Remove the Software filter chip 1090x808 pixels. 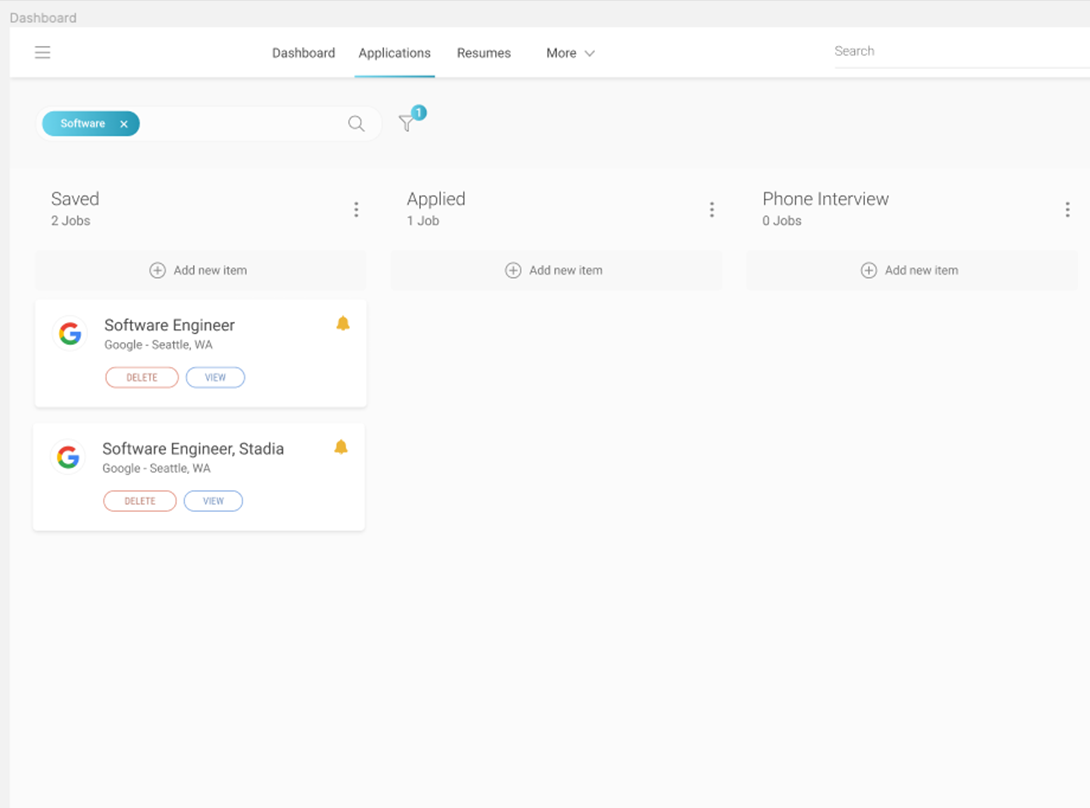124,124
